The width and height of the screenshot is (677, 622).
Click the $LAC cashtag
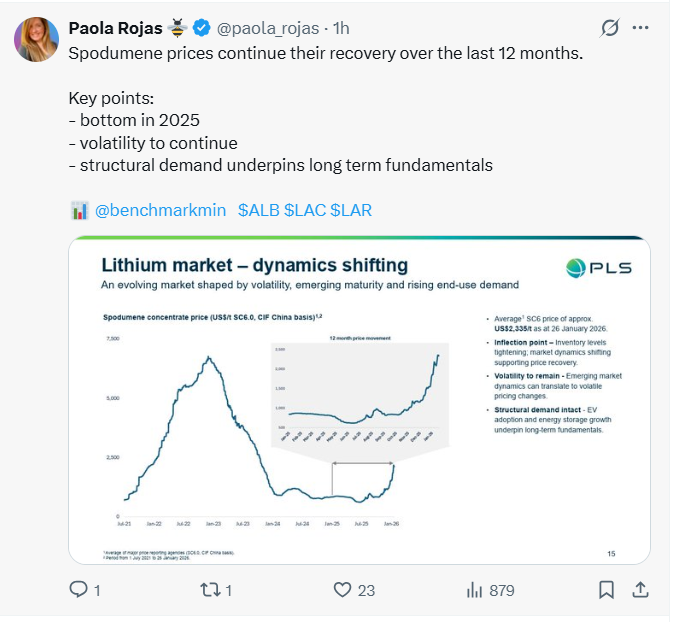click(x=305, y=210)
